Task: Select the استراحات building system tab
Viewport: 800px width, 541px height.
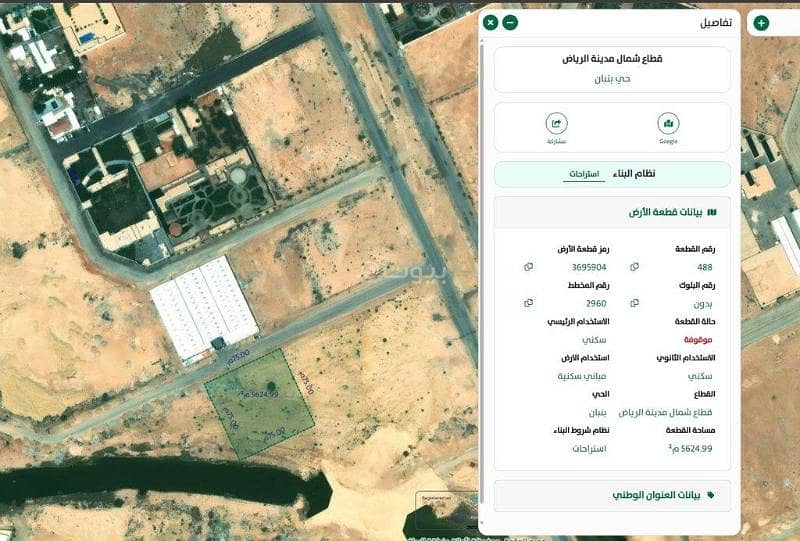Action: (x=584, y=174)
